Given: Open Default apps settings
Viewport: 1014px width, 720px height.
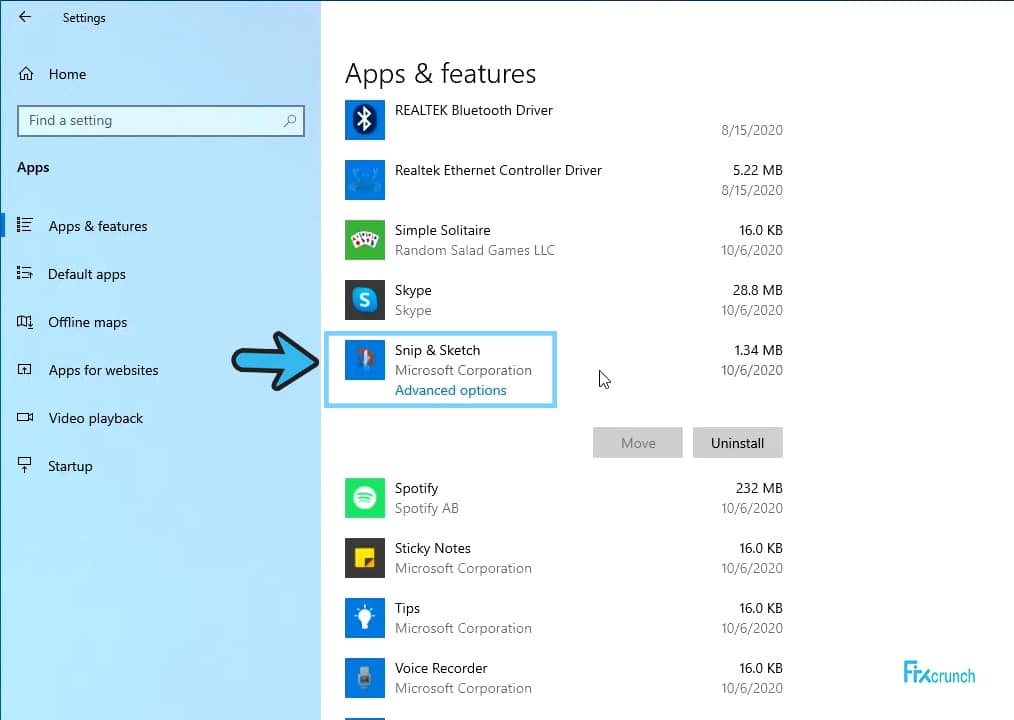Looking at the screenshot, I should 87,274.
